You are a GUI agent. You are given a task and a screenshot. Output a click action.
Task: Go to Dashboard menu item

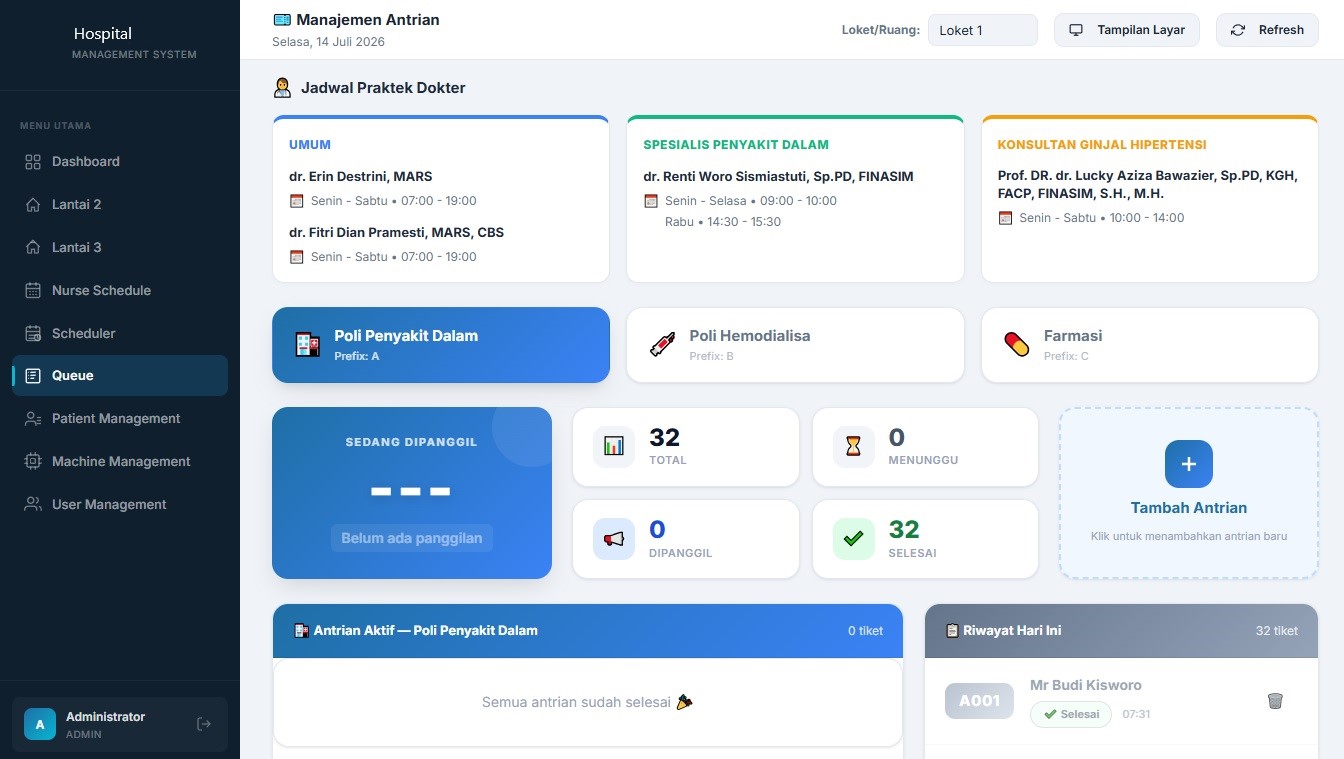pyautogui.click(x=120, y=162)
